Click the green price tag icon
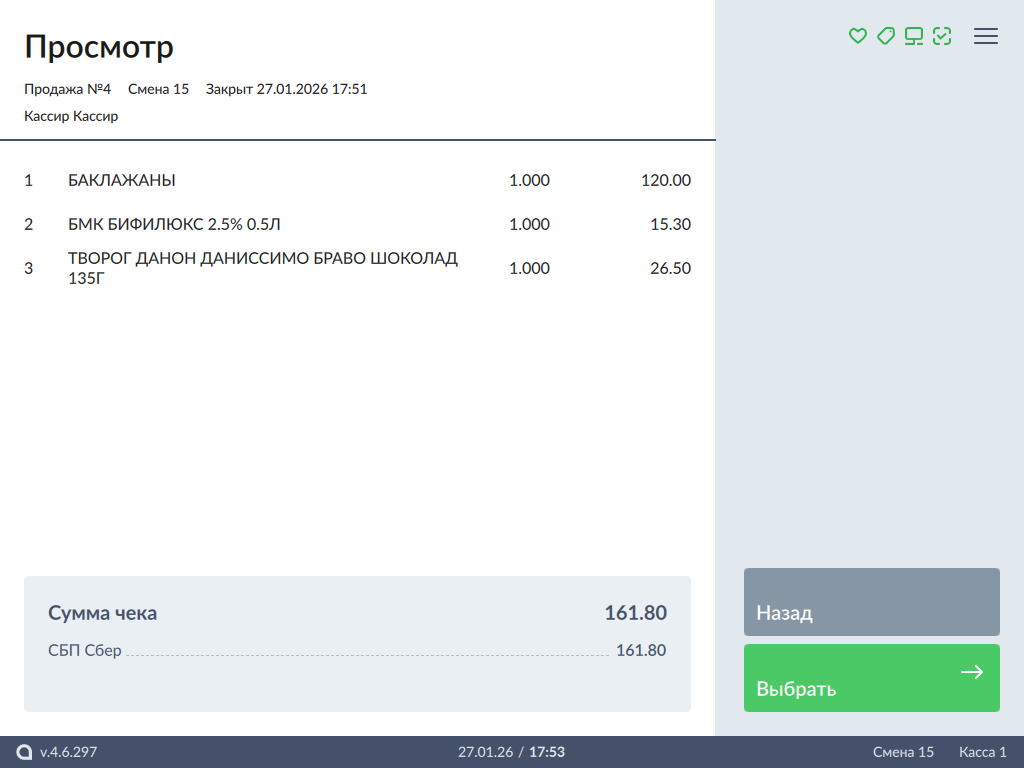 [x=885, y=36]
